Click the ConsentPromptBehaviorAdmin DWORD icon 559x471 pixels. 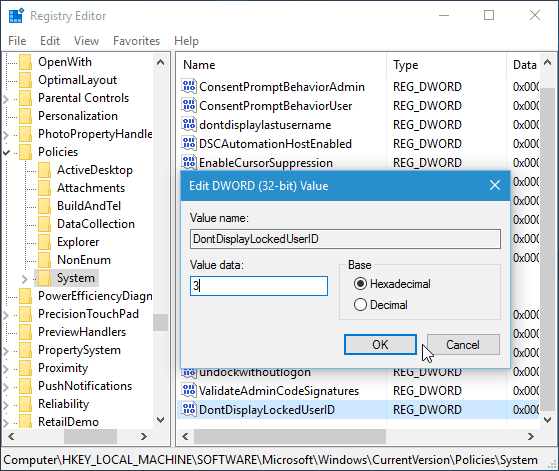189,87
